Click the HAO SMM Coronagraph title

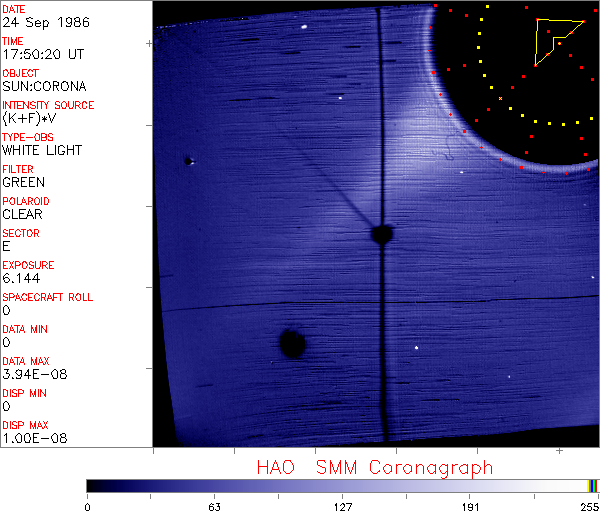(374, 467)
